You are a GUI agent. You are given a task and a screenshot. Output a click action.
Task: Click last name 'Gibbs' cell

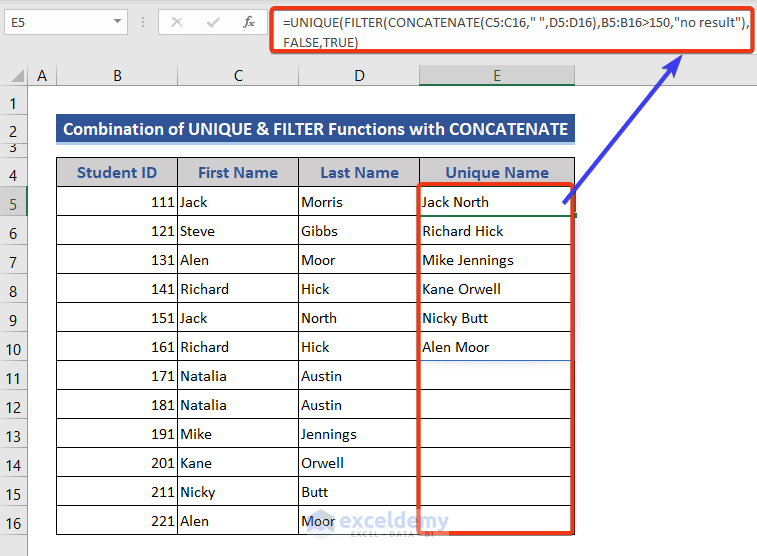tap(359, 230)
